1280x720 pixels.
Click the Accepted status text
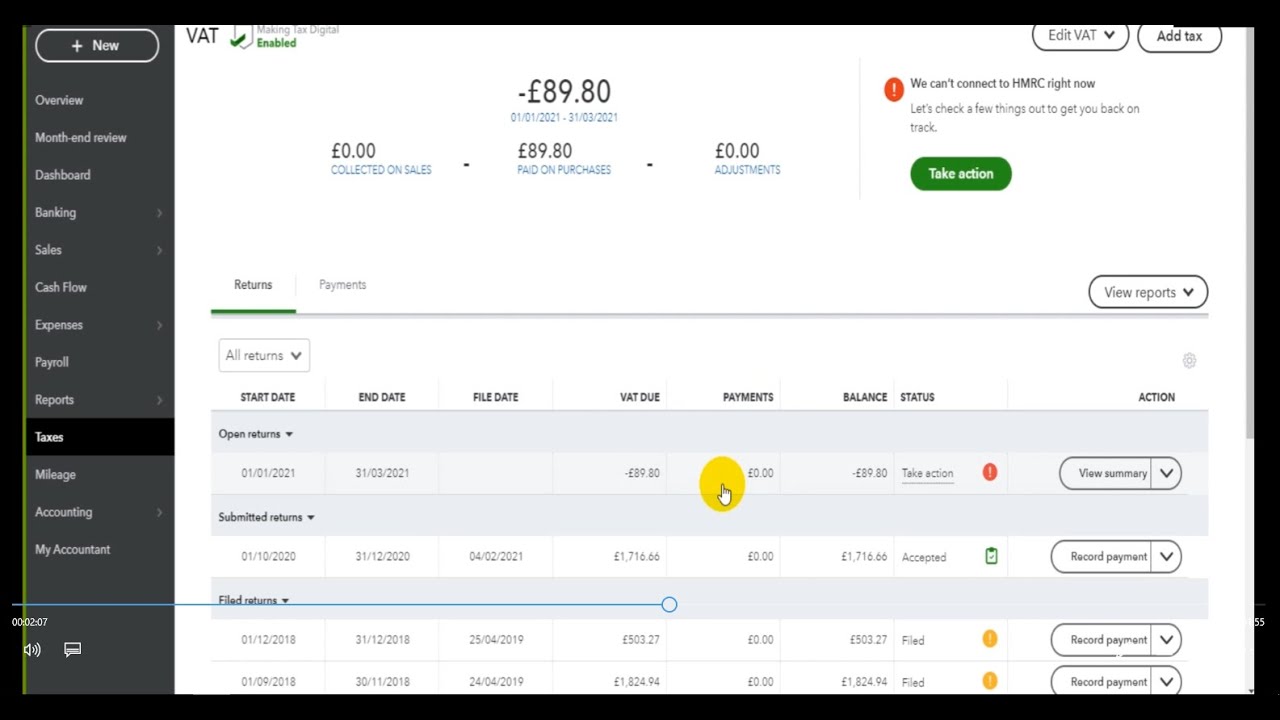point(924,557)
